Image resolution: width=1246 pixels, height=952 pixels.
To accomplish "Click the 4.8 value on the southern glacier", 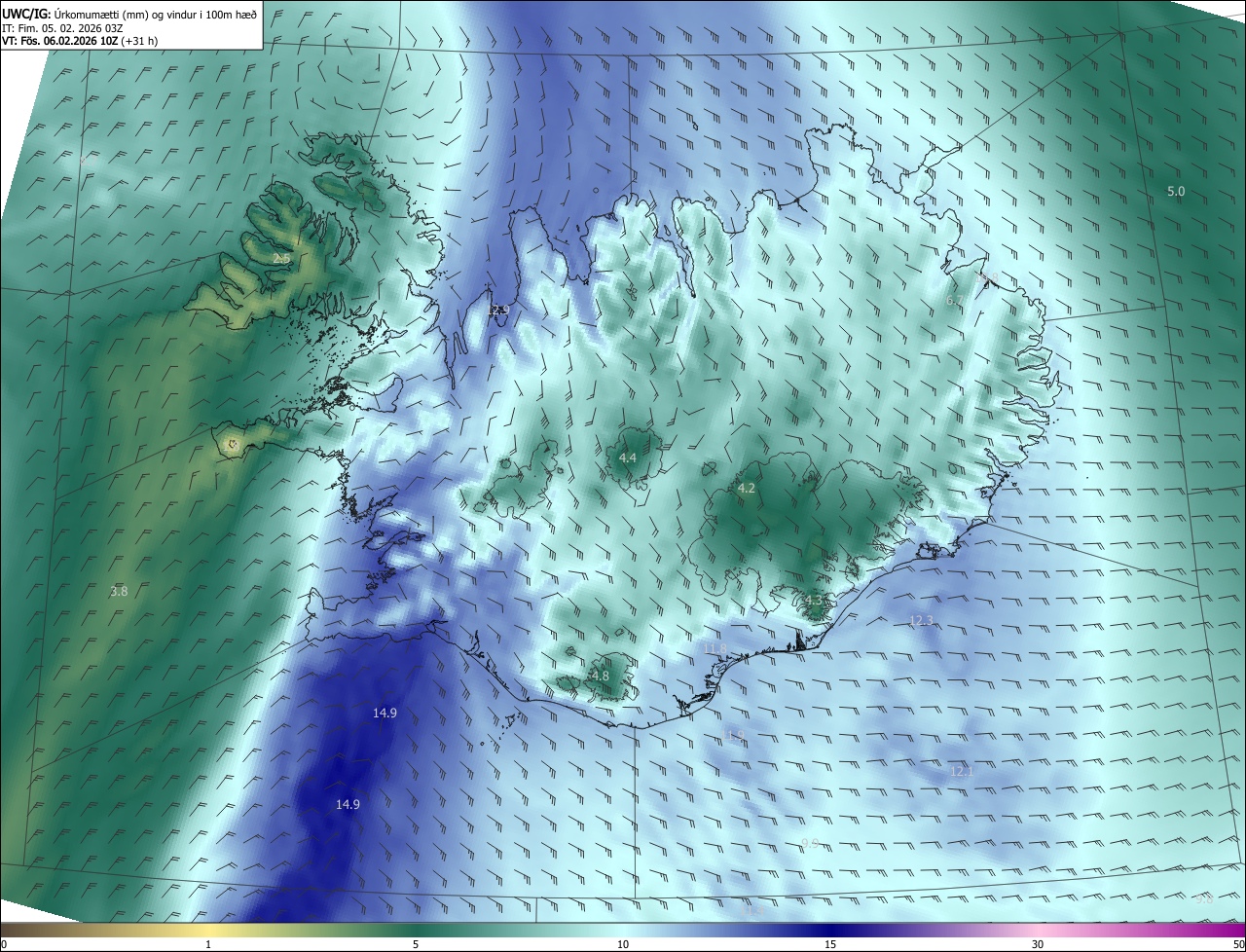I will 600,676.
